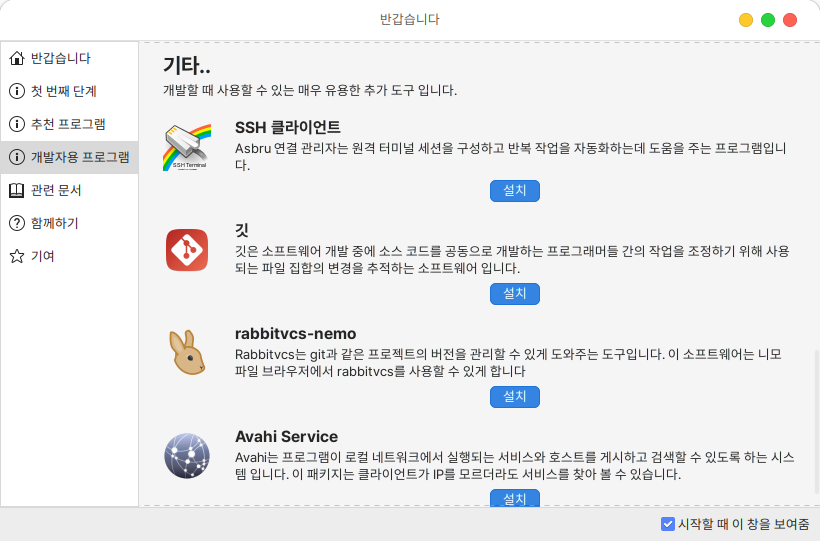Switch to the 추천 프로그램 sidebar page
The image size is (820, 541).
(68, 124)
